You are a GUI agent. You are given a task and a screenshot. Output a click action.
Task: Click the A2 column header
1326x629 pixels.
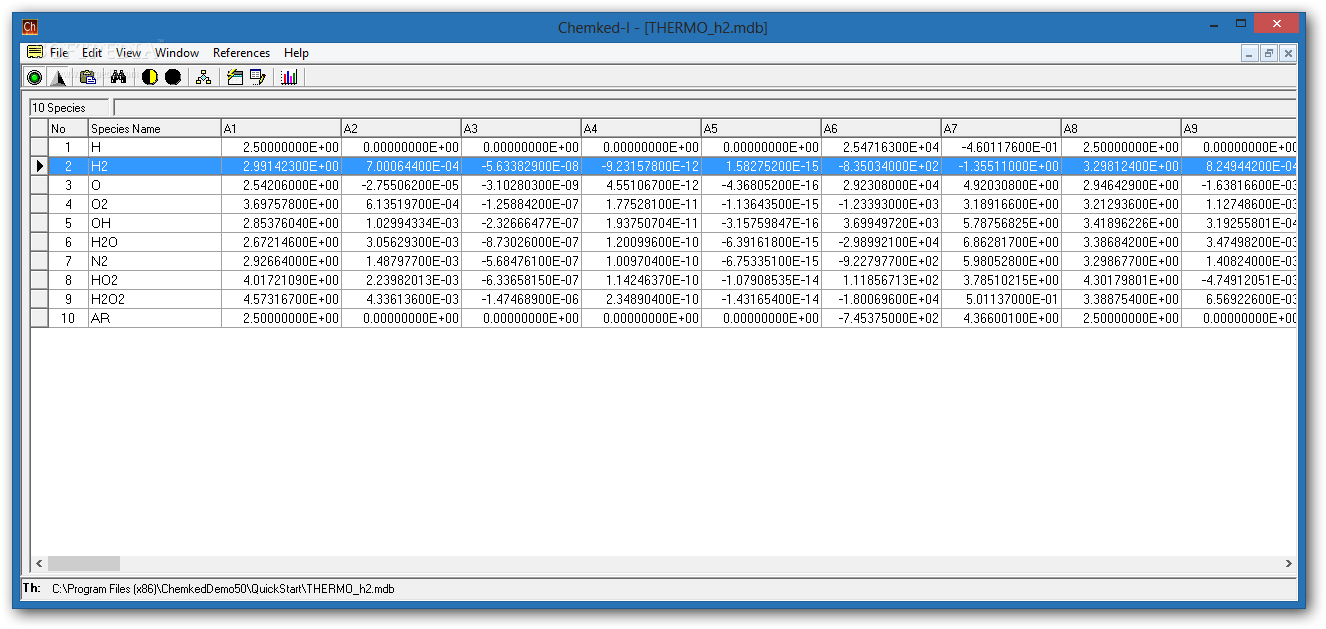pos(401,128)
